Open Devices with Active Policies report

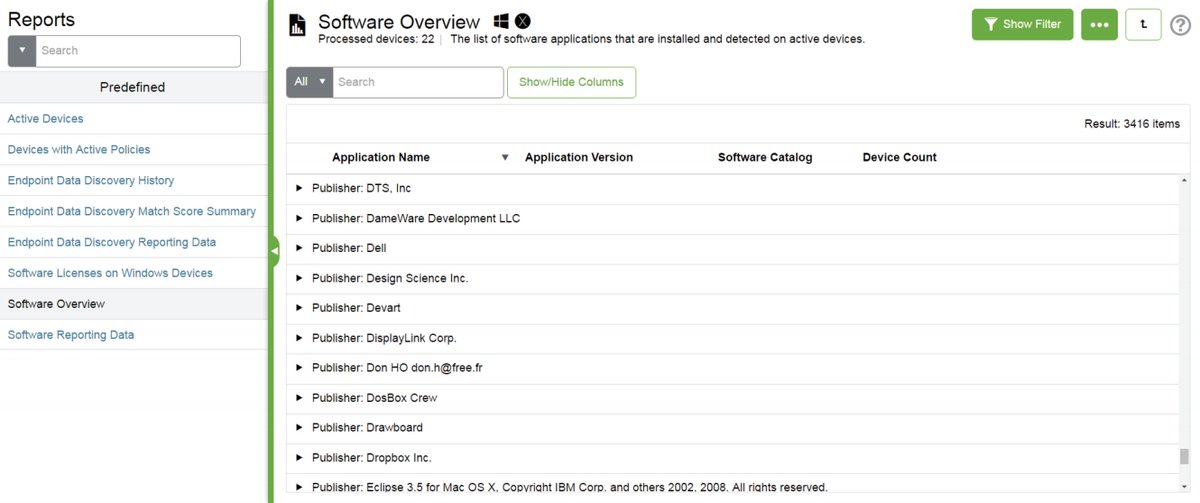(x=79, y=150)
